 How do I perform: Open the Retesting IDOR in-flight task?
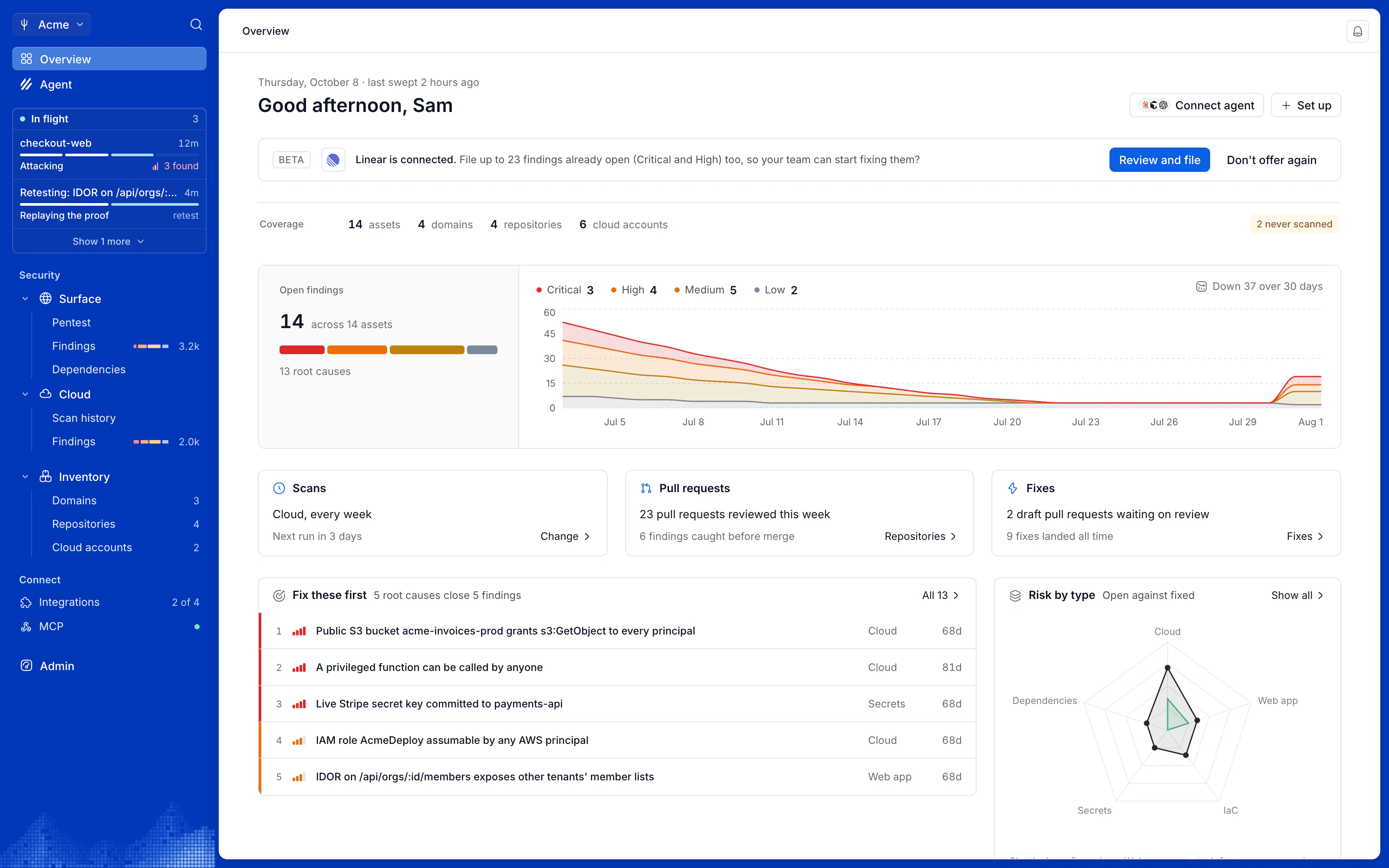(109, 204)
